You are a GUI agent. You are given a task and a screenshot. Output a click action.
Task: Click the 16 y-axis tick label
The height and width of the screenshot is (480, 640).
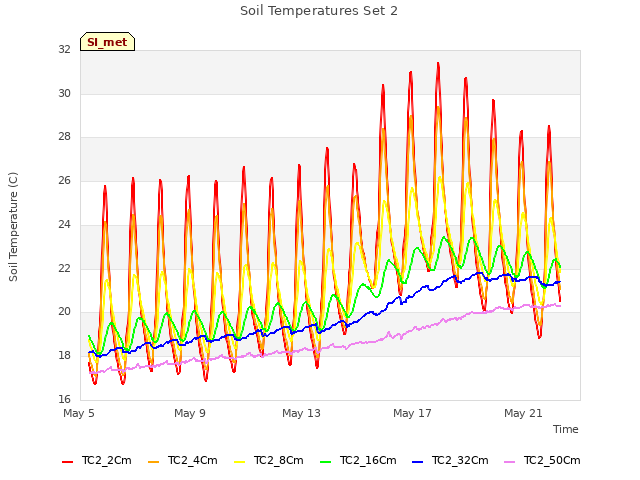pyautogui.click(x=64, y=399)
